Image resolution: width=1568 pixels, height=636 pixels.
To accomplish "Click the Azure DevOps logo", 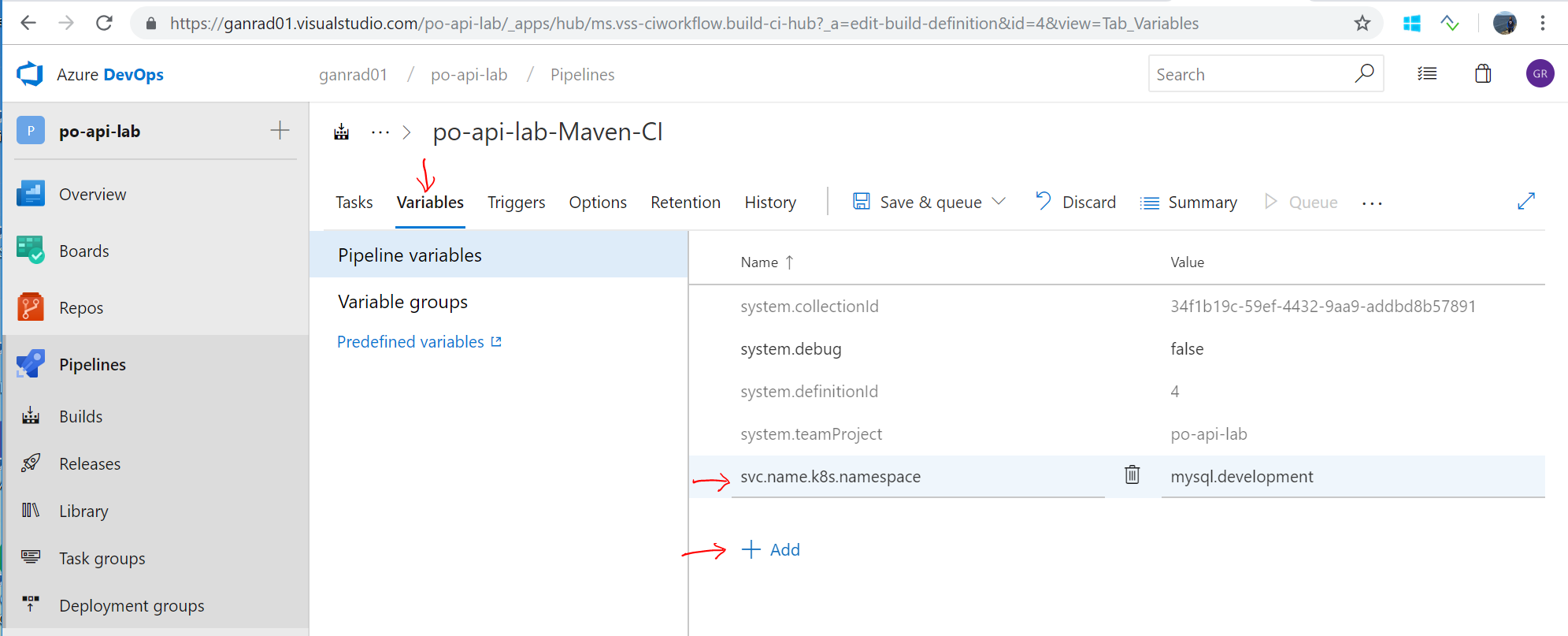I will pyautogui.click(x=30, y=74).
